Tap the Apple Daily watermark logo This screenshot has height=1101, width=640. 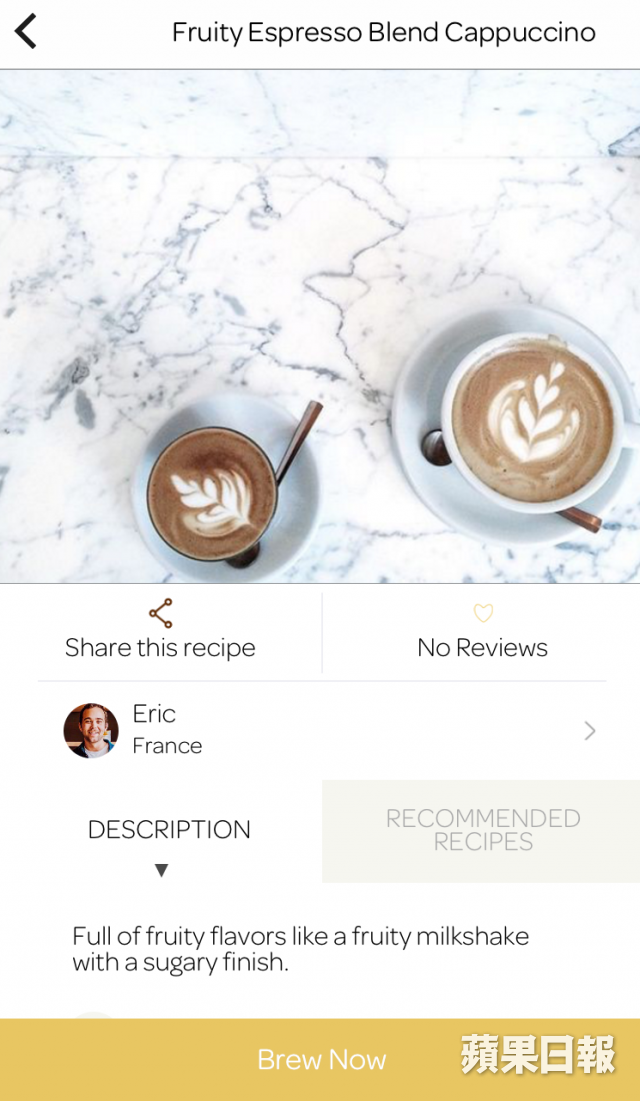(x=538, y=1055)
